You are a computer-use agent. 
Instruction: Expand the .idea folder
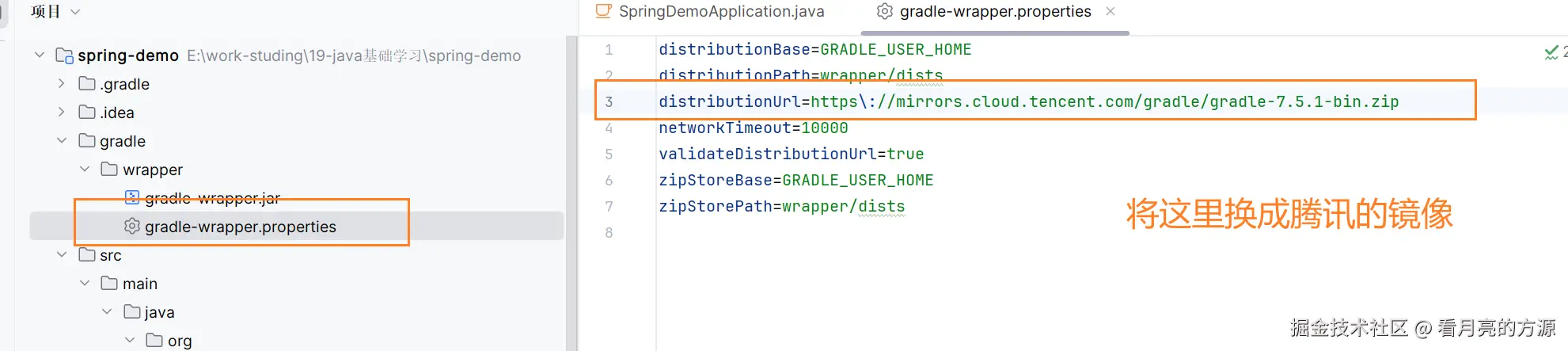tap(62, 112)
